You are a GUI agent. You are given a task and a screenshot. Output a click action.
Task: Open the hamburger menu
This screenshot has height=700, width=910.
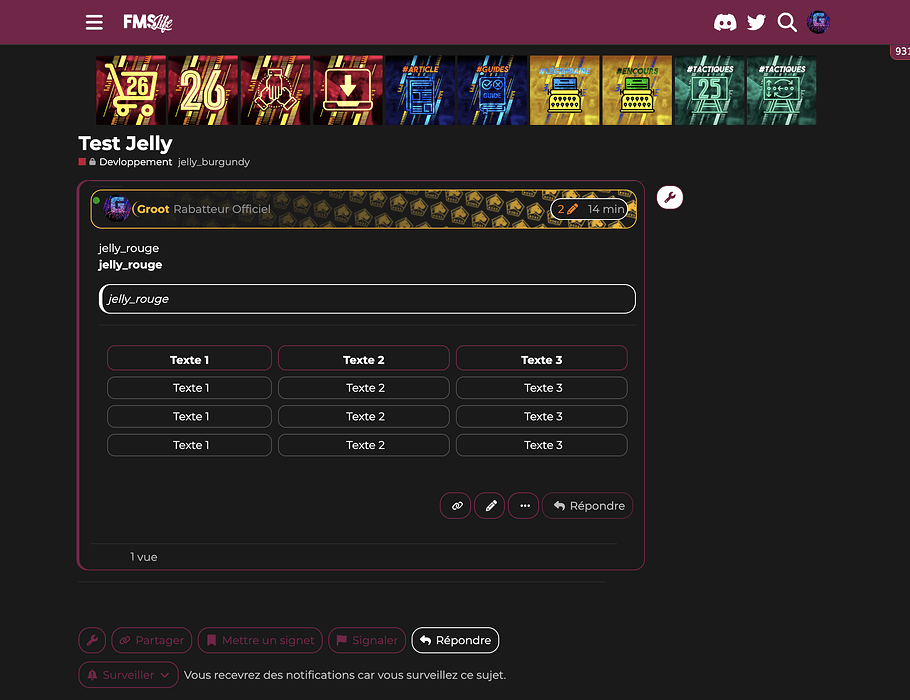click(94, 22)
